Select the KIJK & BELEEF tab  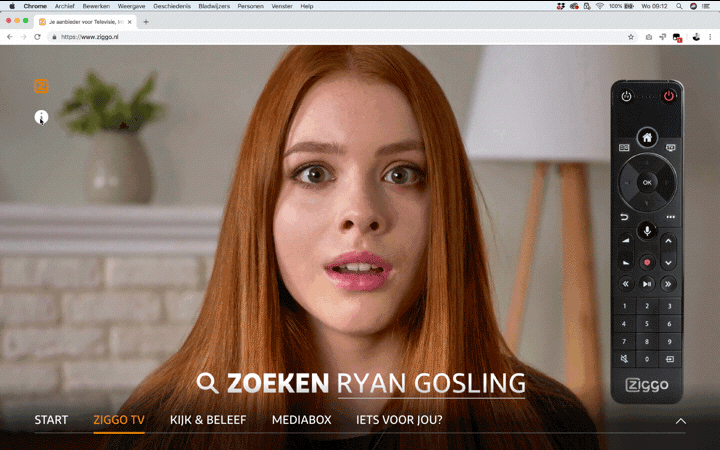(208, 420)
